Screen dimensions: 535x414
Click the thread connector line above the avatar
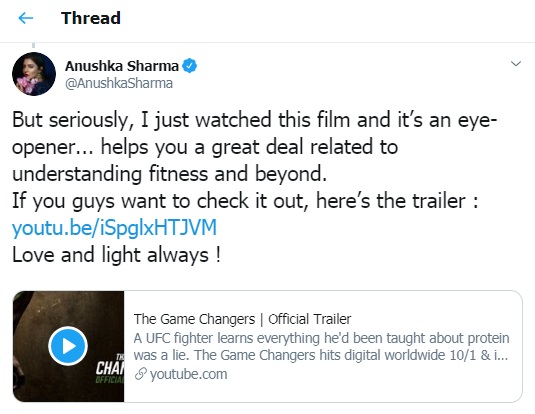(33, 45)
